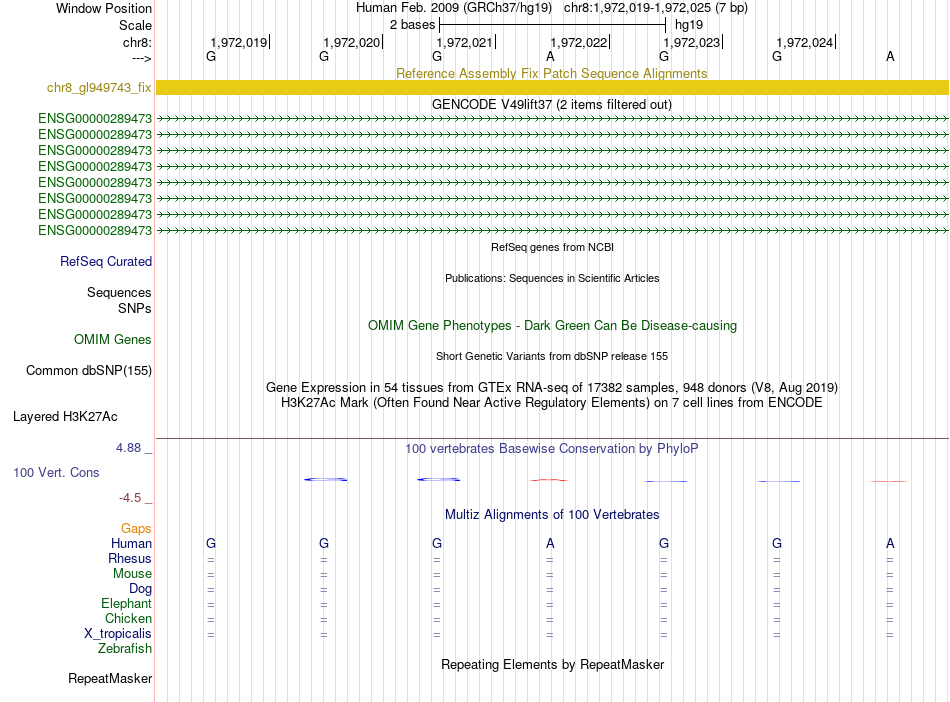The width and height of the screenshot is (950, 702).
Task: Click the 1,972,022 ruler position label
Action: click(x=579, y=42)
